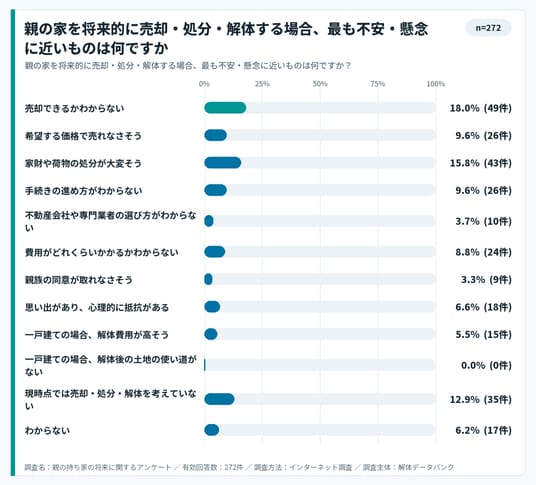The image size is (536, 485).
Task: Click the 3.7% (10件) value label
Action: pyautogui.click(x=483, y=221)
